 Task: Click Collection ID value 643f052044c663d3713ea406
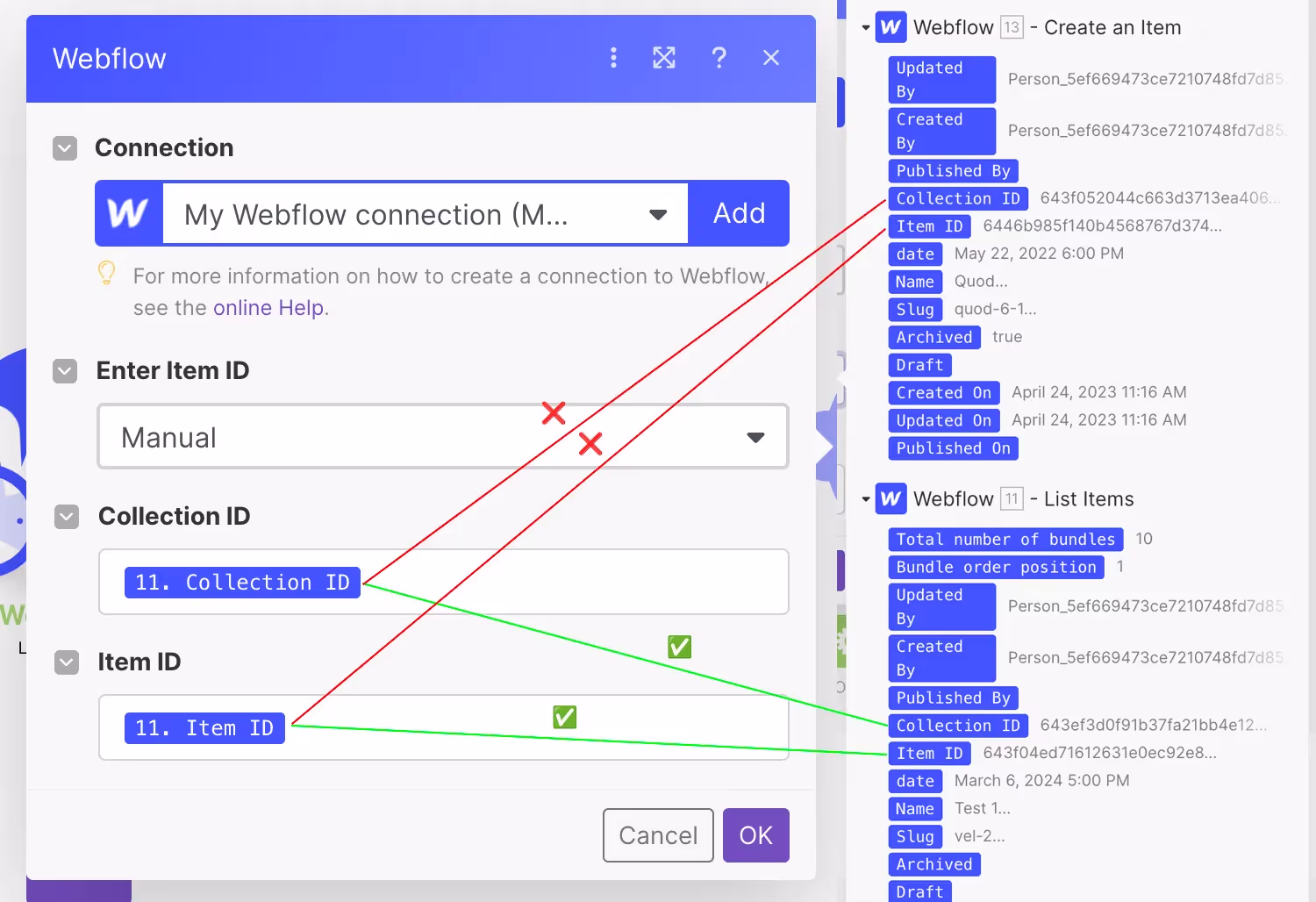click(1160, 198)
